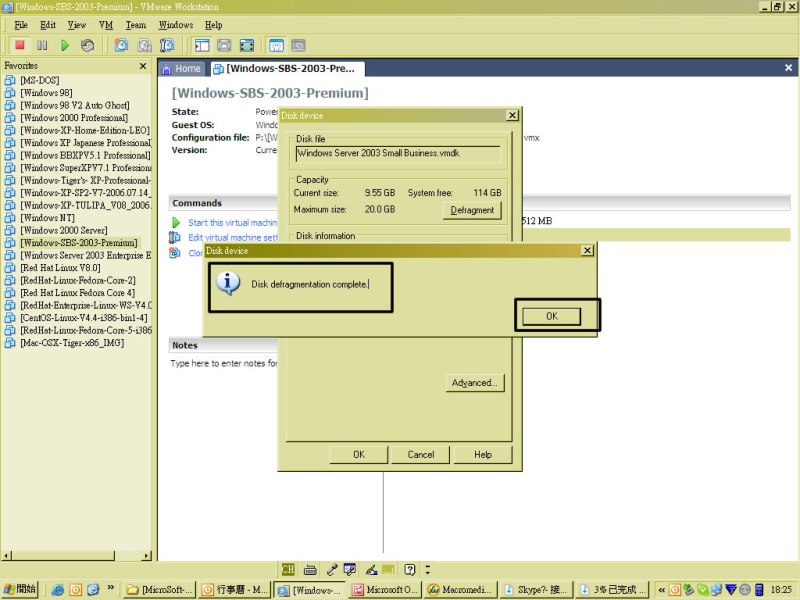Image resolution: width=800 pixels, height=600 pixels.
Task: Select [Windows 2000 Professional] in Favorites
Action: click(x=74, y=118)
